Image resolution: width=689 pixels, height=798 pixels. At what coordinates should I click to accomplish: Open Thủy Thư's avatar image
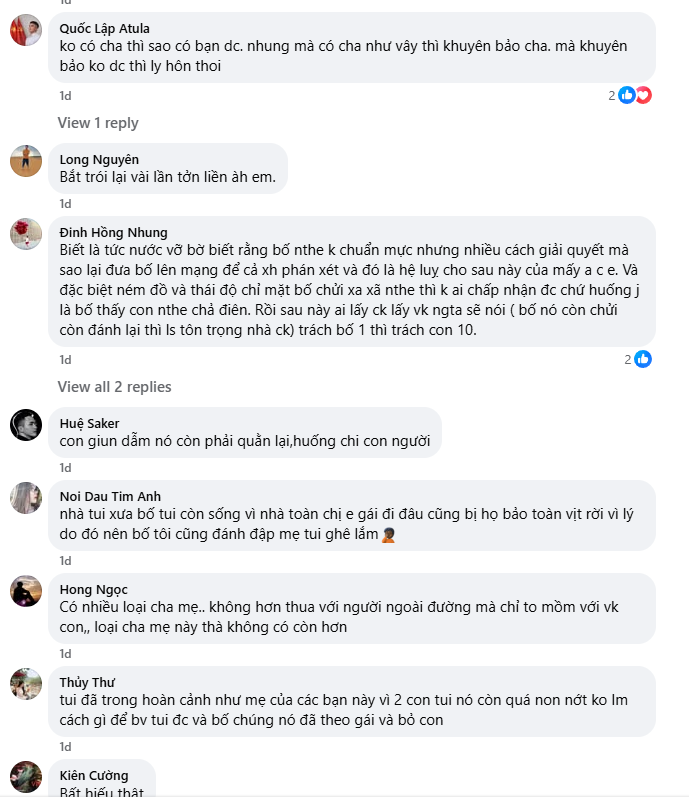26,684
